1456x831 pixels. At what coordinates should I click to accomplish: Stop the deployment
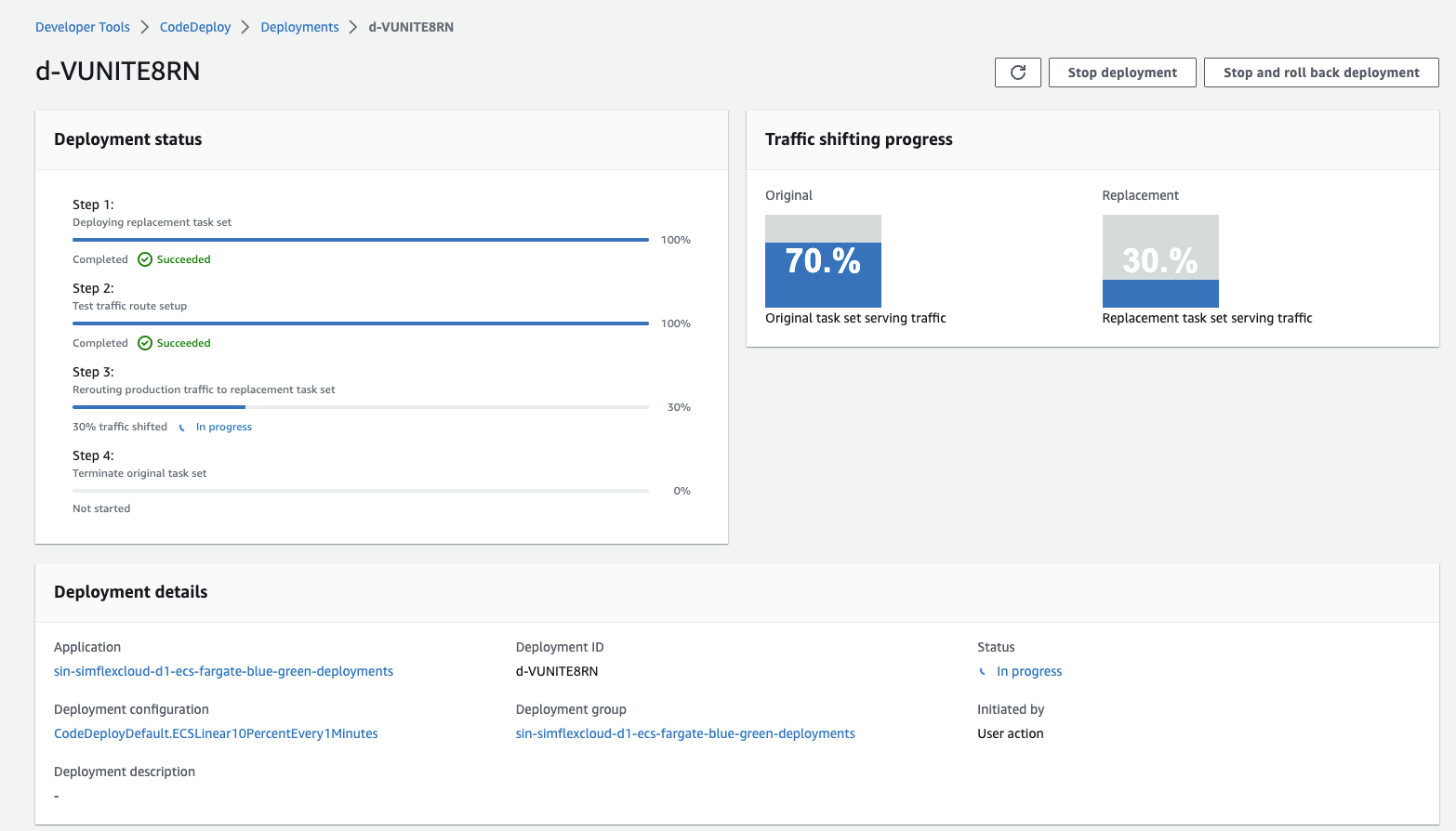(x=1122, y=73)
